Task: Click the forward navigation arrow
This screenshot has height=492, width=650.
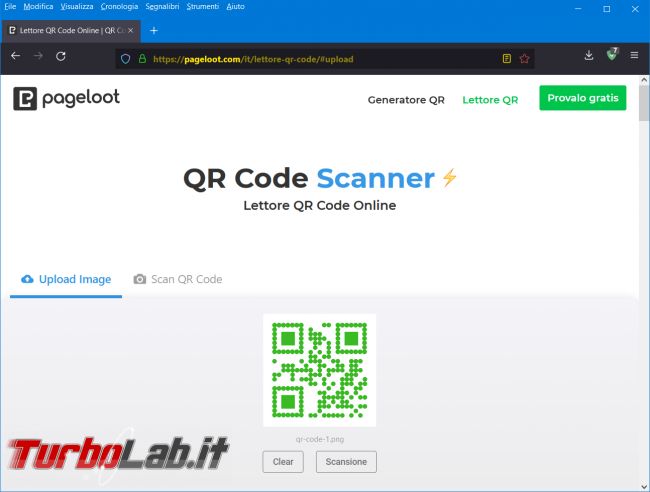Action: pyautogui.click(x=38, y=56)
